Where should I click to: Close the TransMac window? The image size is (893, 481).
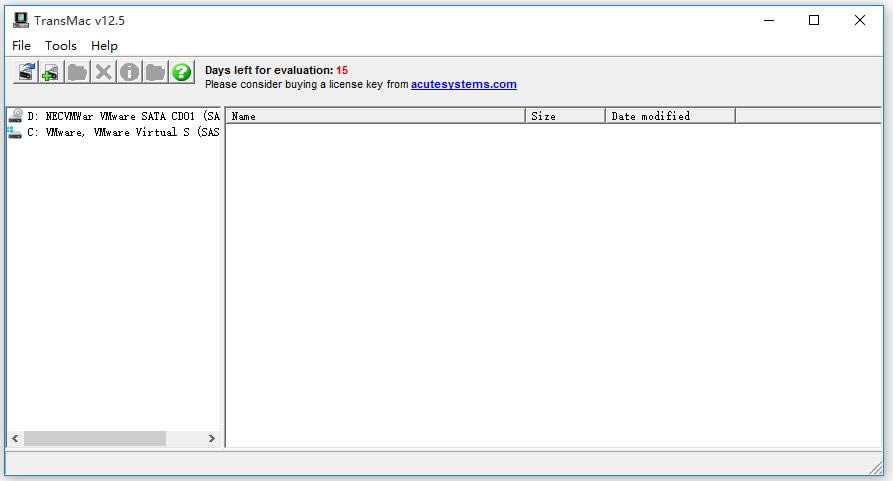coord(860,20)
